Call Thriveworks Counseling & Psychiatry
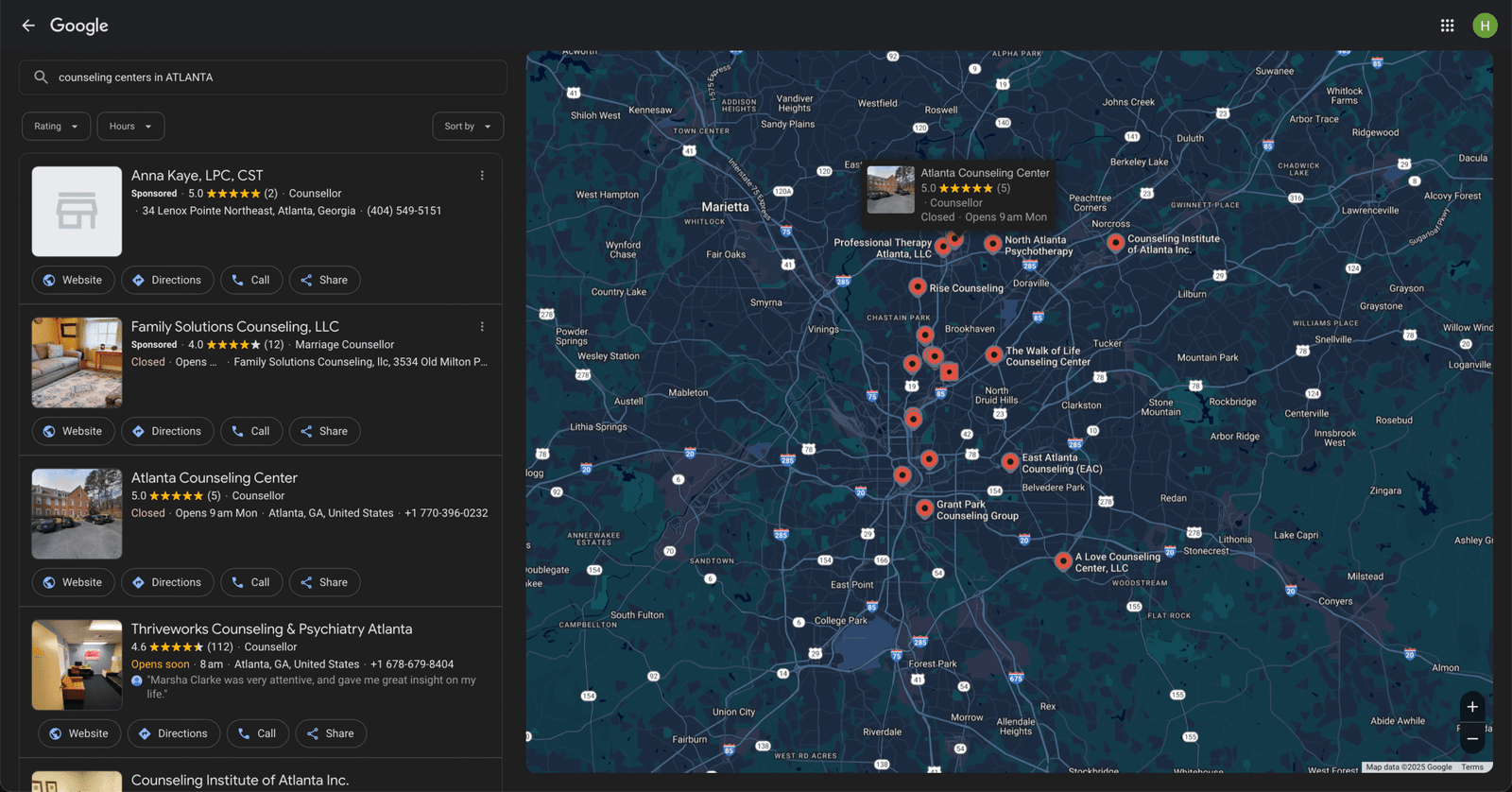Screen dimensions: 1512x792 point(258,733)
